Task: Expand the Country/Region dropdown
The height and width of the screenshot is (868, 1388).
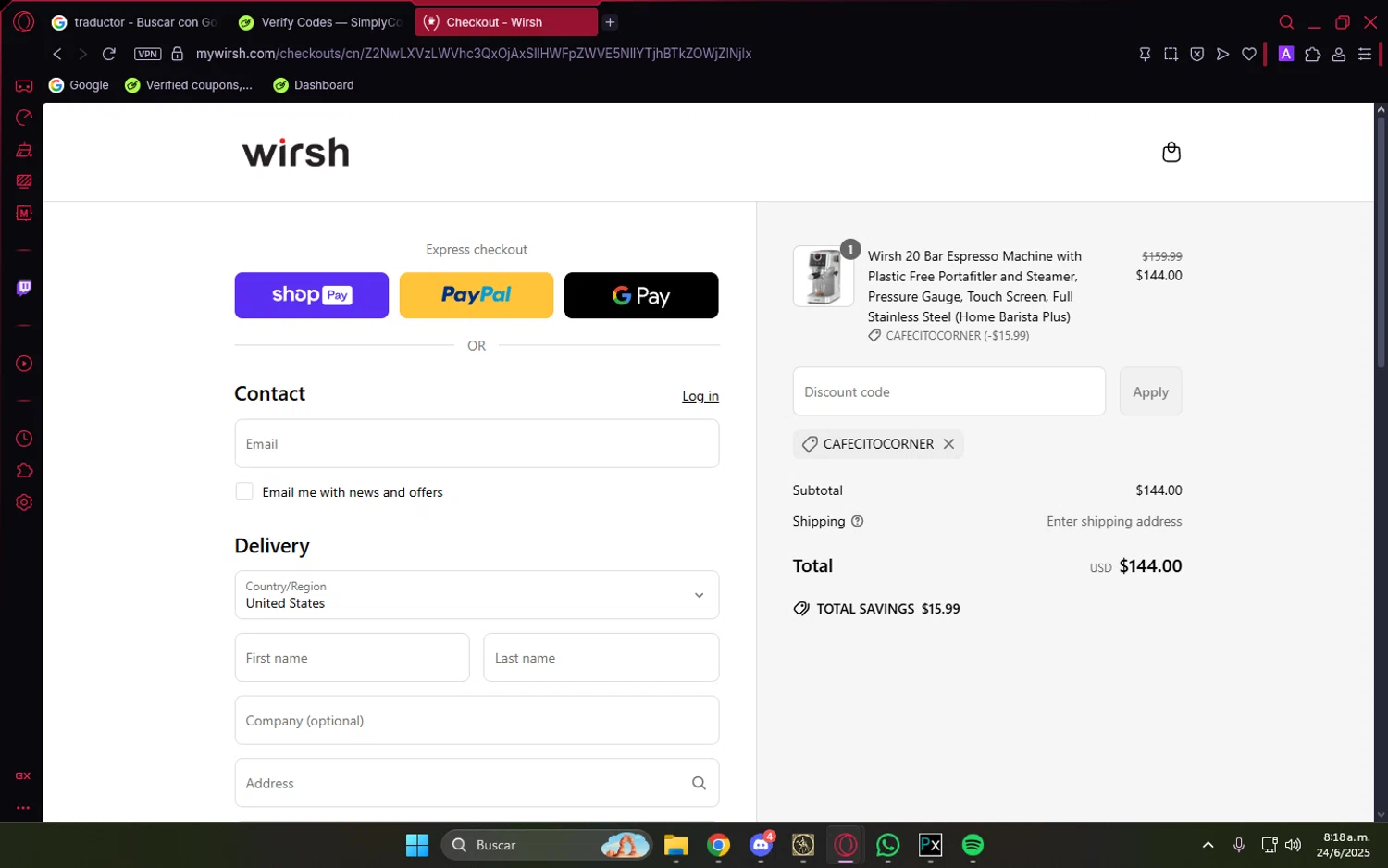Action: [477, 594]
